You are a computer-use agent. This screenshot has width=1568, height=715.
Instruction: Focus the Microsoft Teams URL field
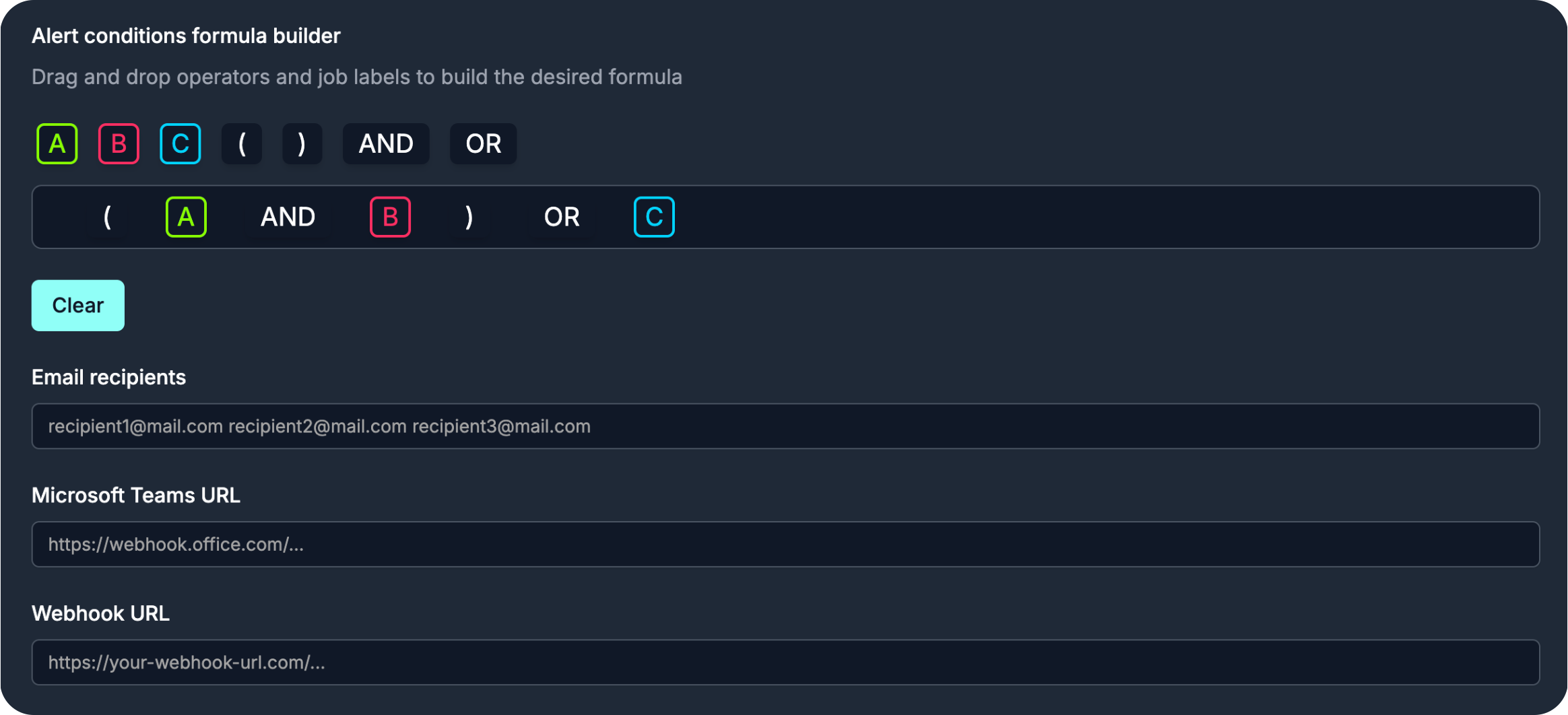[x=785, y=544]
